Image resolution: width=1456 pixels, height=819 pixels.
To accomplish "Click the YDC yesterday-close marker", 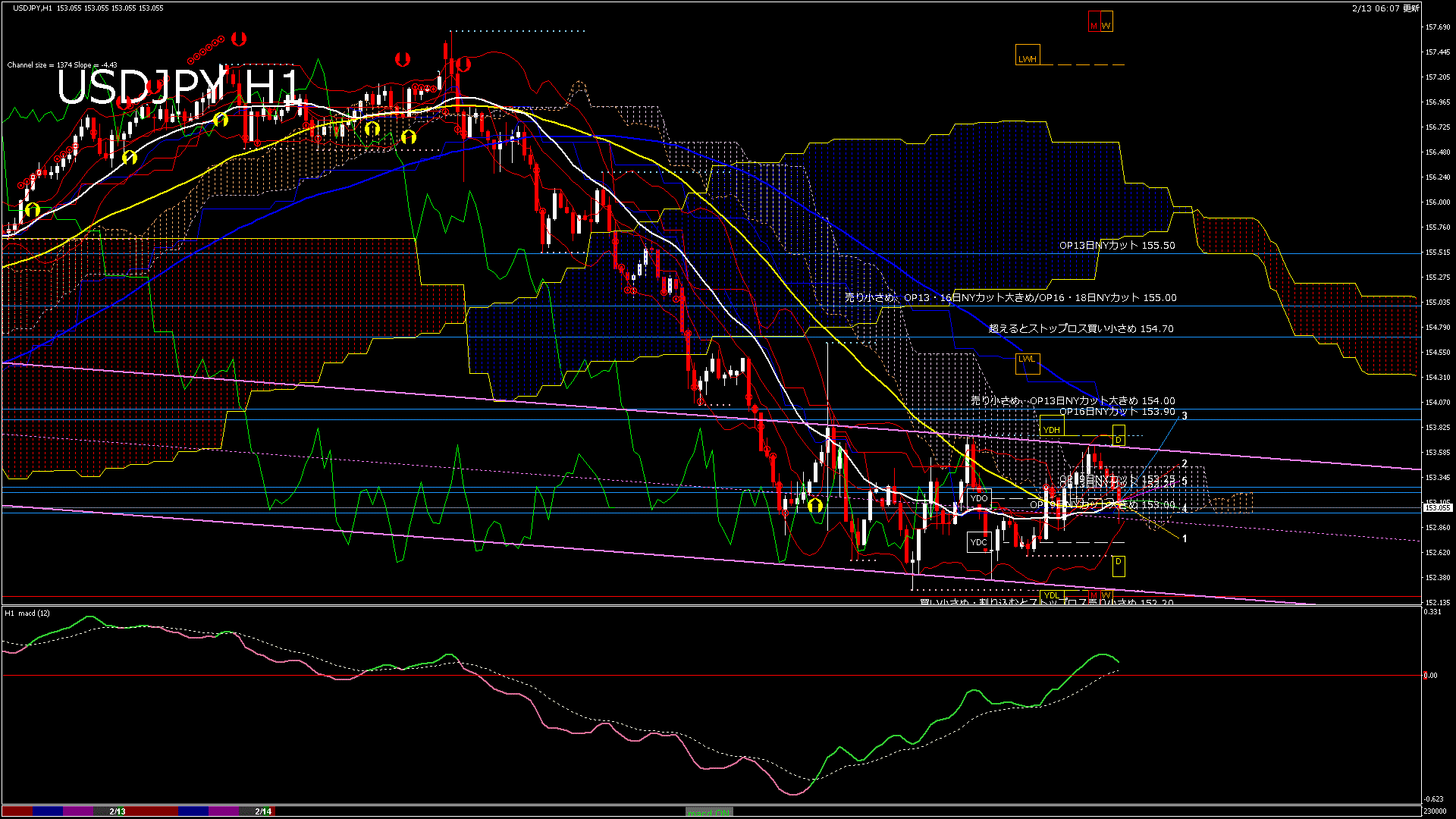I will pyautogui.click(x=979, y=542).
